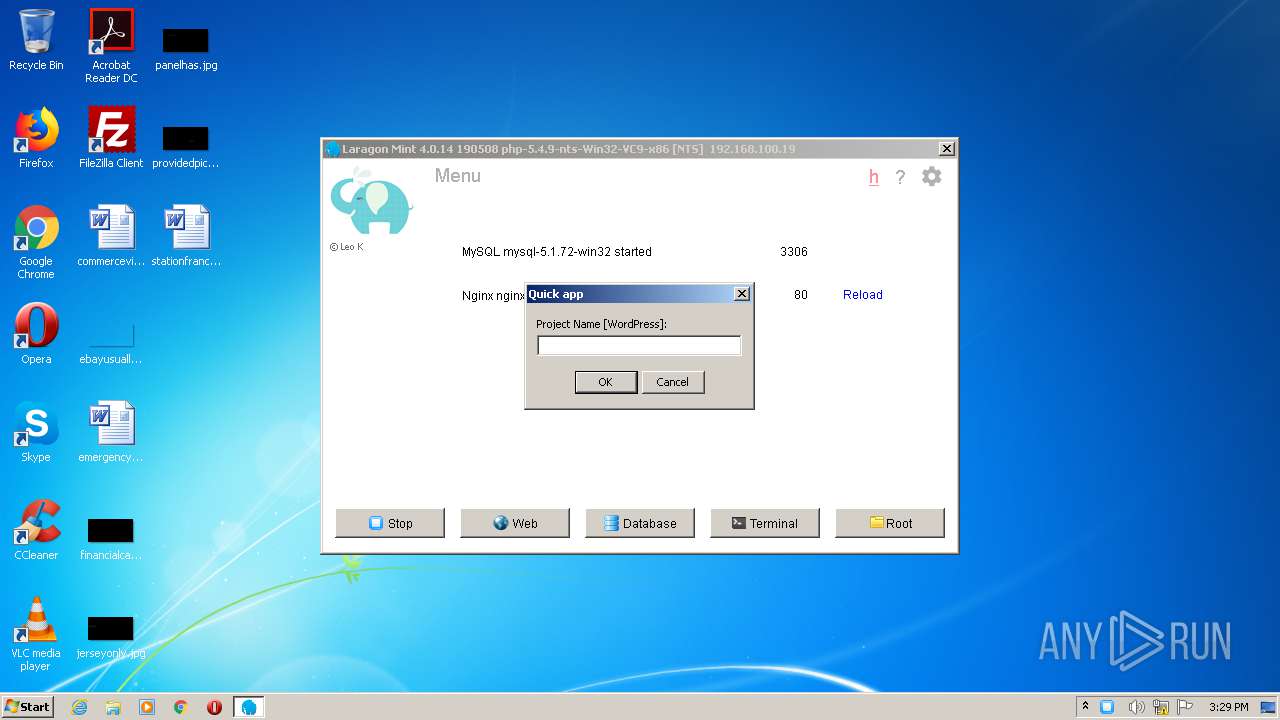Image resolution: width=1280 pixels, height=720 pixels.
Task: Open Laragon settings gear icon
Action: 931,177
